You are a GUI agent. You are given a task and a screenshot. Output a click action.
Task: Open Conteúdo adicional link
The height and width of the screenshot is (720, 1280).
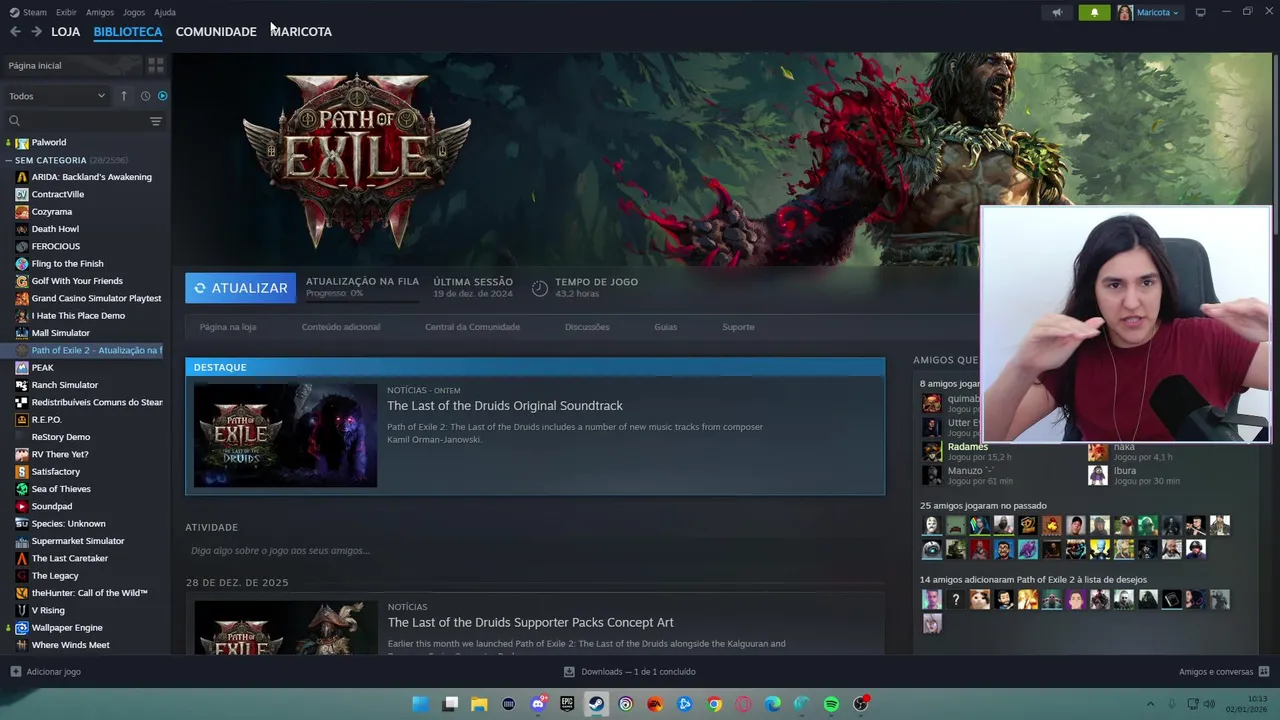point(341,327)
